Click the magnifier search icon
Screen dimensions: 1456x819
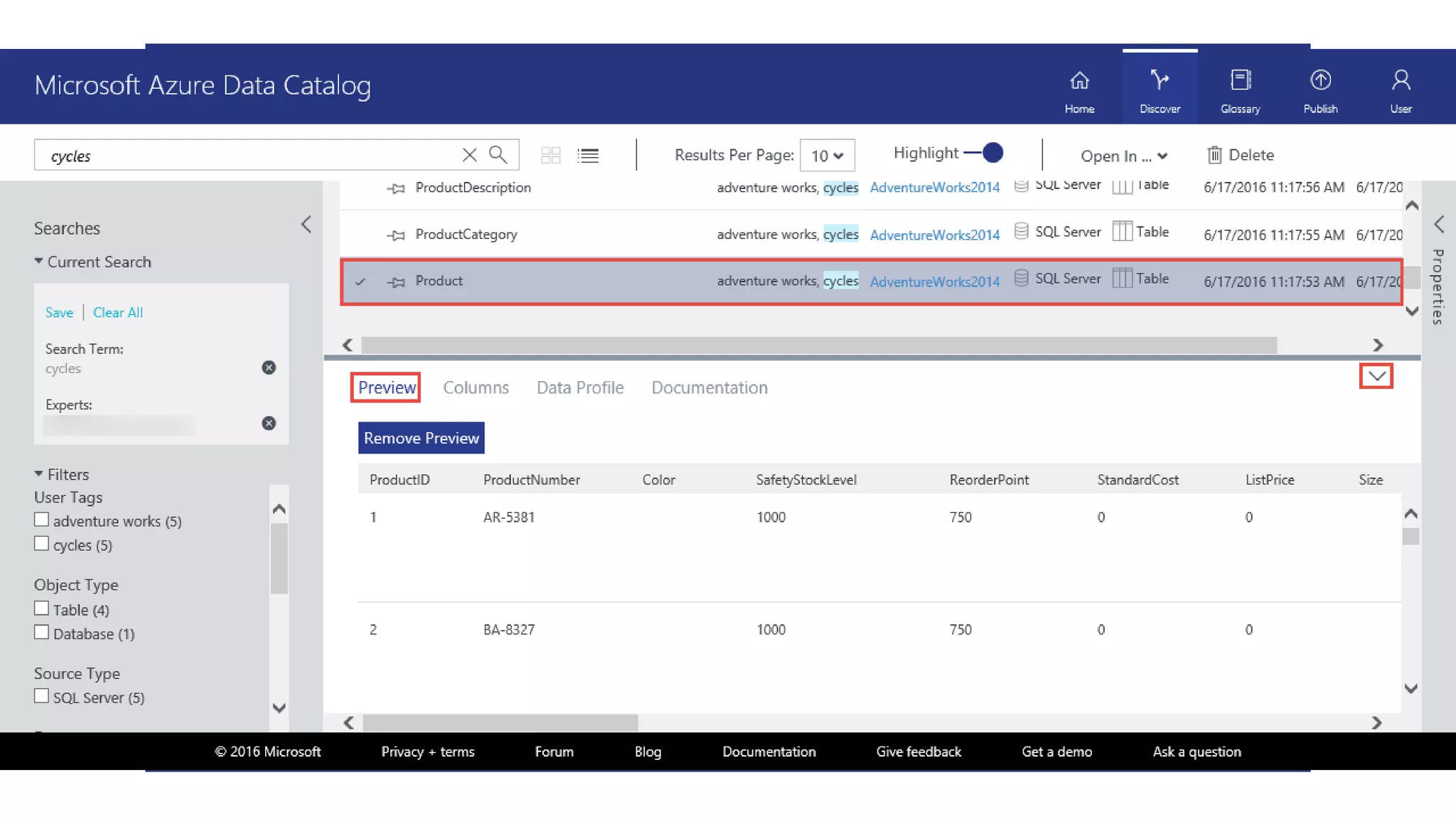(x=498, y=155)
